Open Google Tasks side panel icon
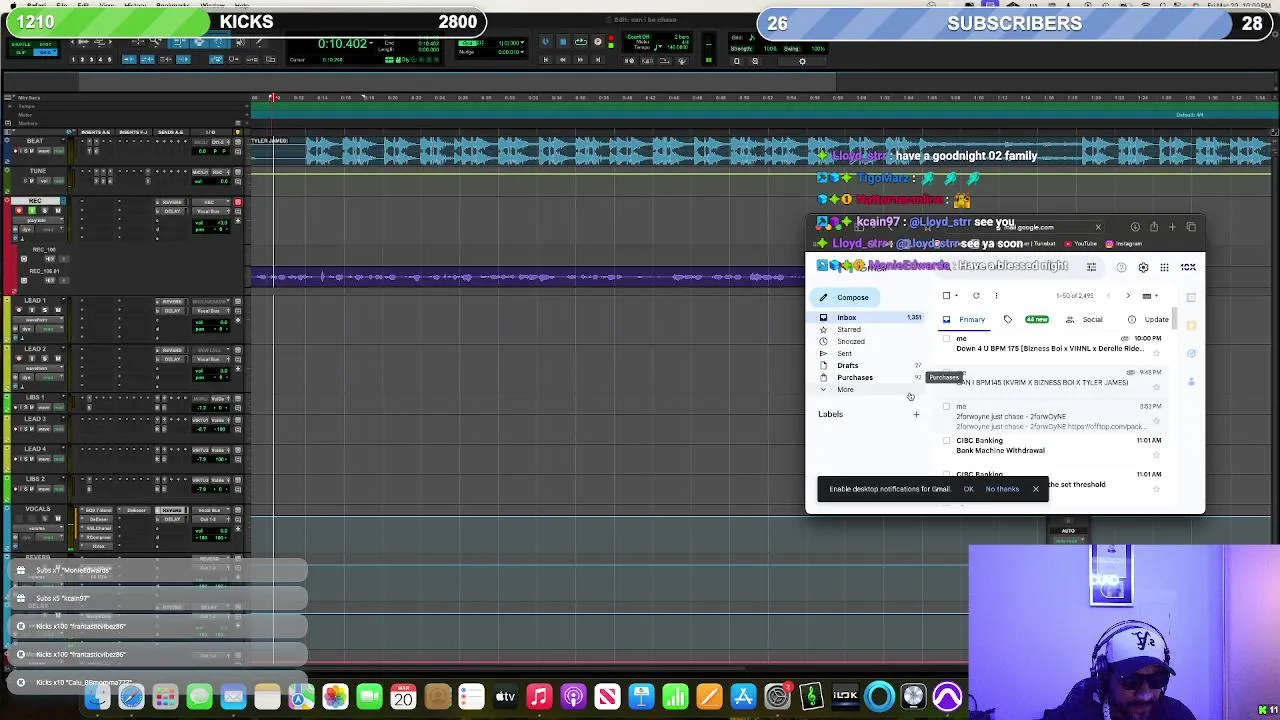The image size is (1280, 720). click(1191, 353)
